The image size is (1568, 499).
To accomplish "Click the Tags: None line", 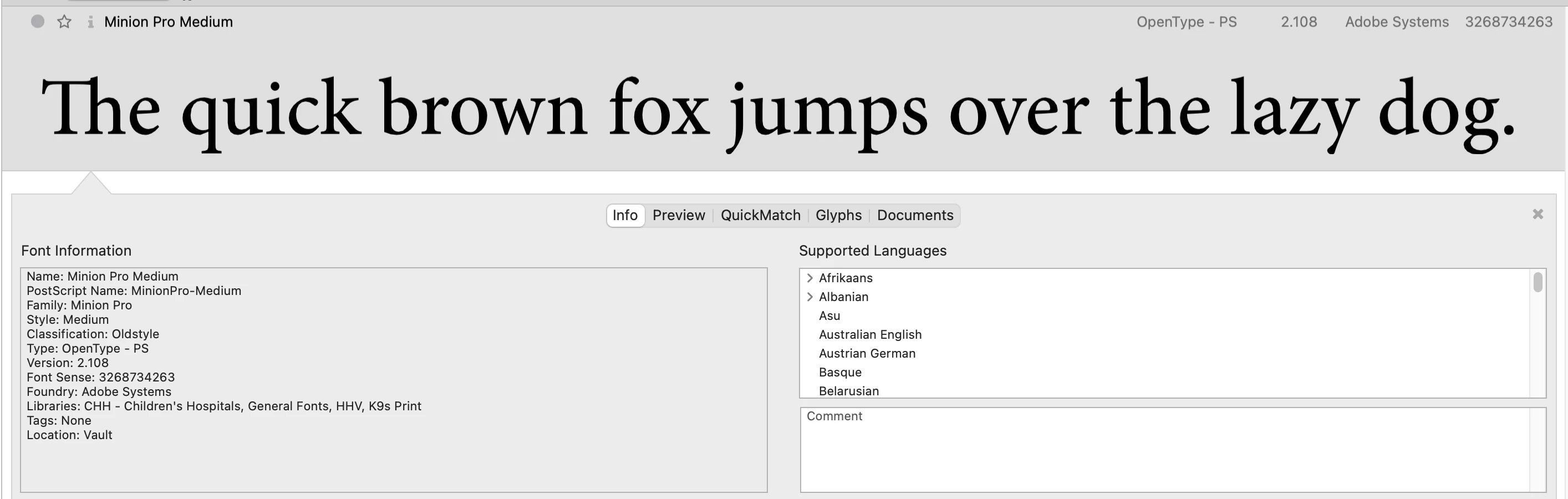I will tap(59, 420).
